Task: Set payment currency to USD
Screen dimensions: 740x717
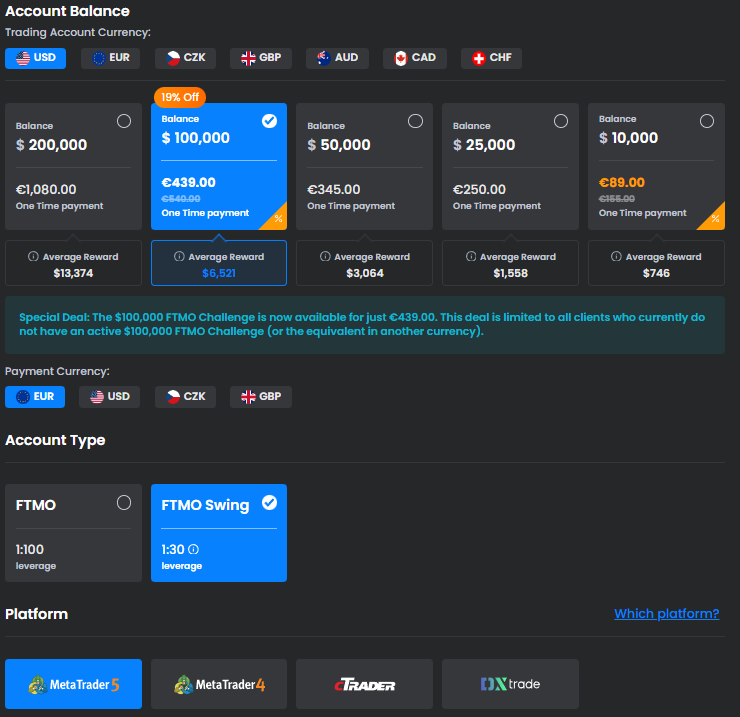Action: pos(109,397)
